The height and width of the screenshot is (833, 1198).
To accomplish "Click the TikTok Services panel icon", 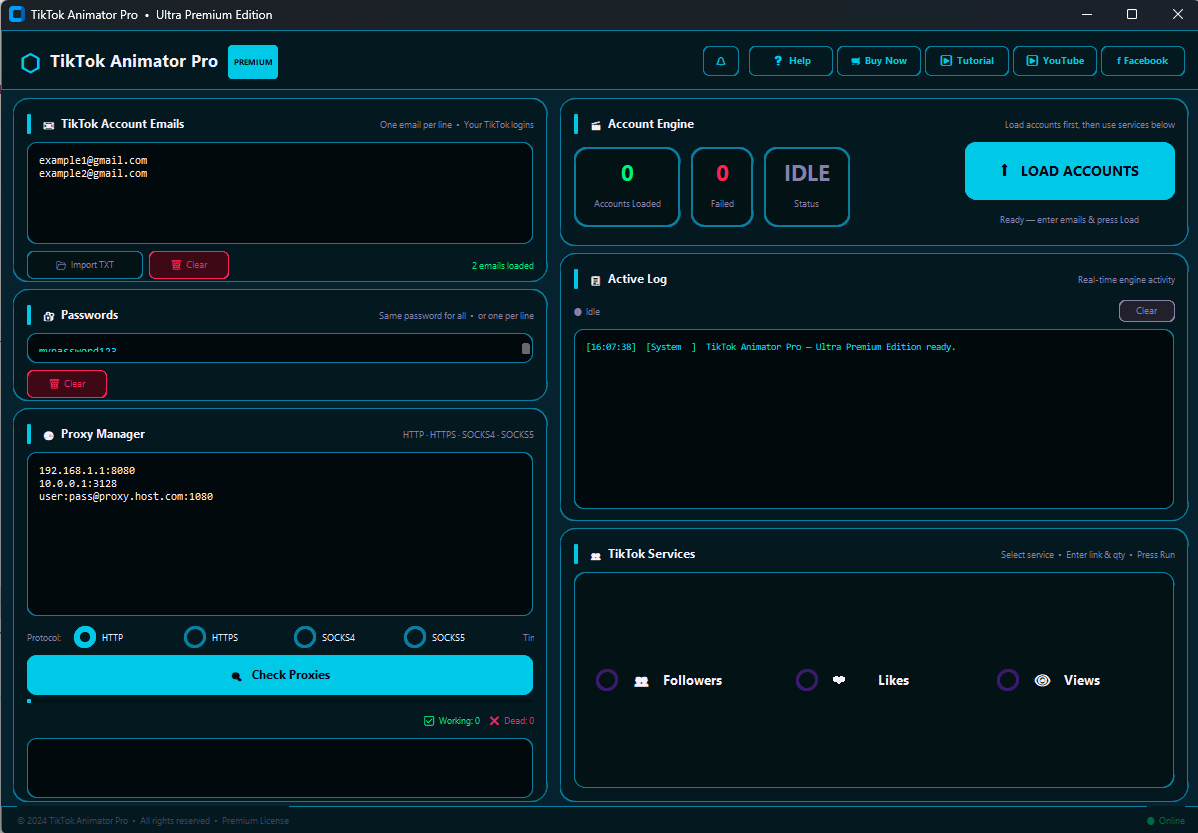I will [596, 556].
